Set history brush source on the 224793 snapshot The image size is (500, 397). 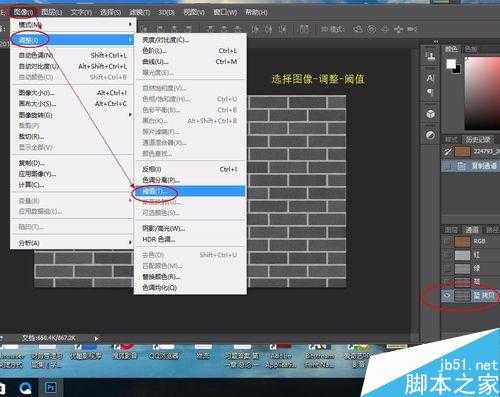[447, 152]
